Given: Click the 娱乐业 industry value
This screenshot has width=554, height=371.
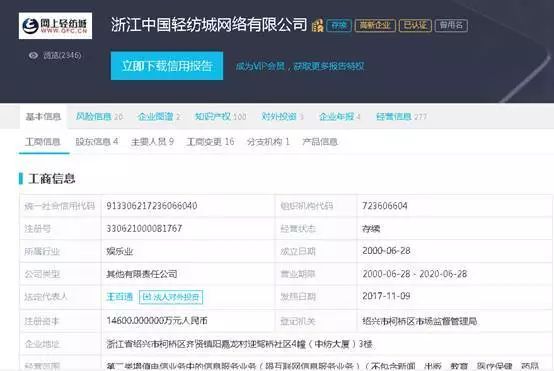Looking at the screenshot, I should coord(120,251).
